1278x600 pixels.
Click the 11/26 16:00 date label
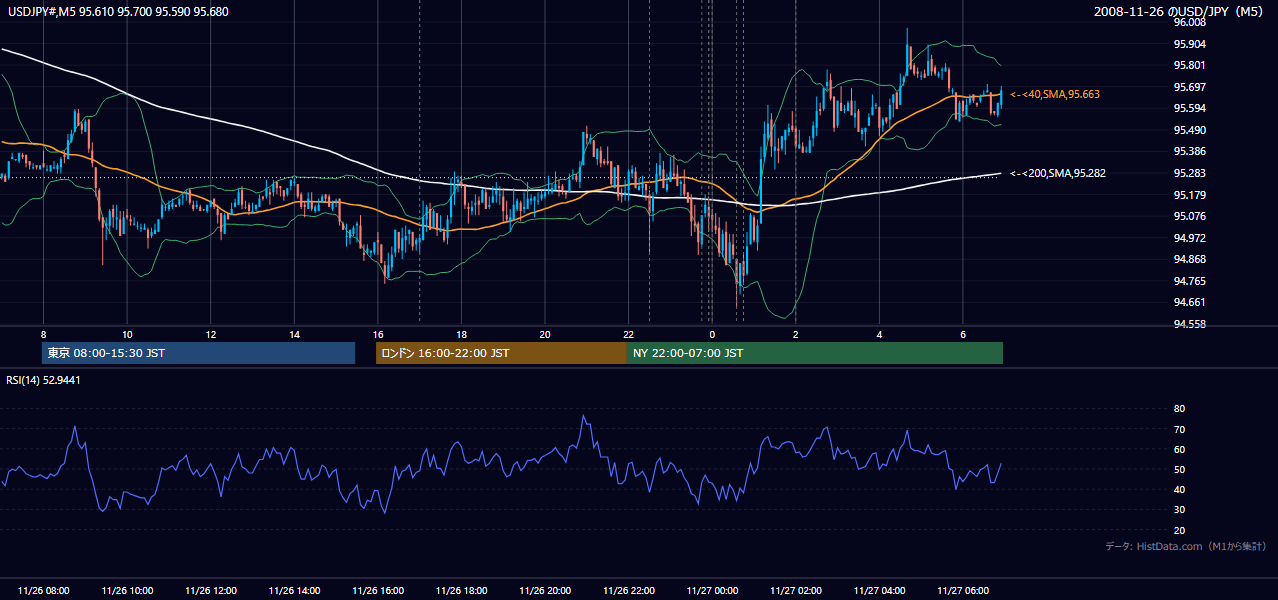point(378,591)
